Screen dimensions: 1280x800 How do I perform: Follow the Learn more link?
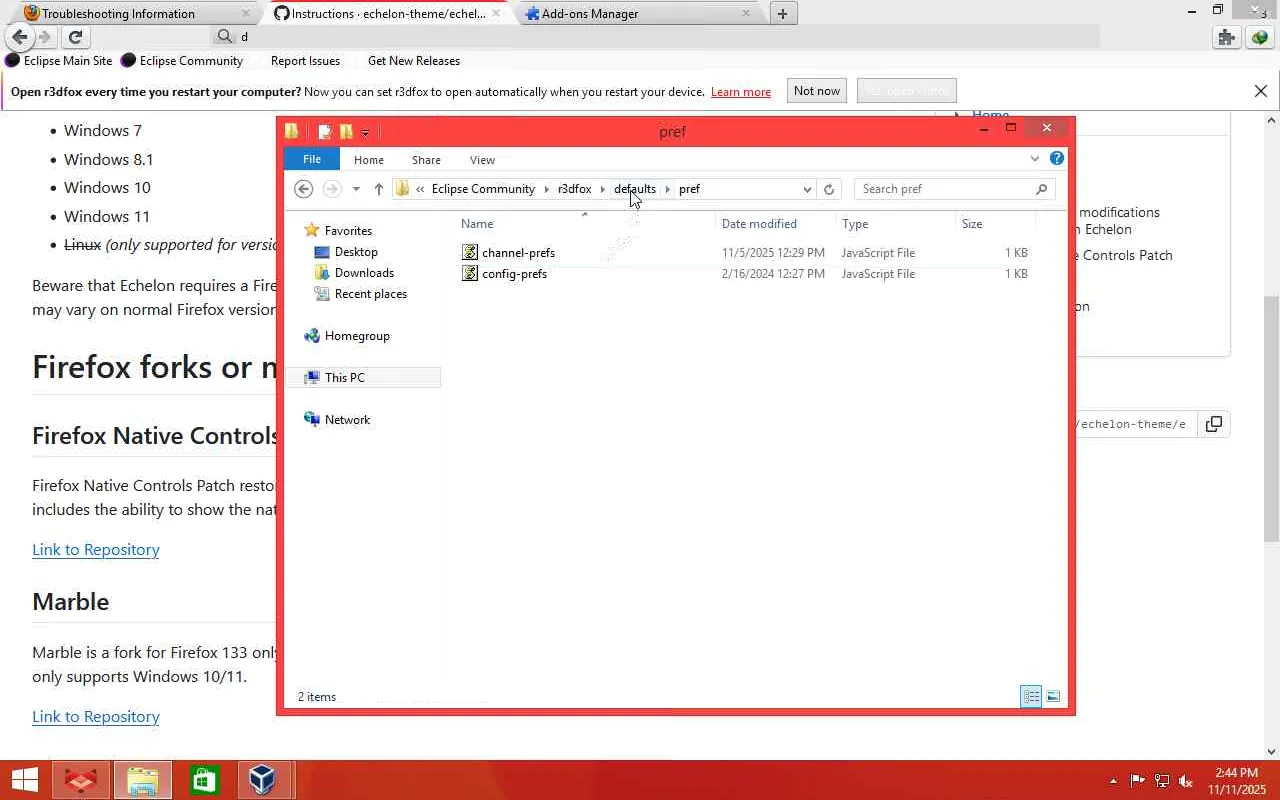(741, 92)
